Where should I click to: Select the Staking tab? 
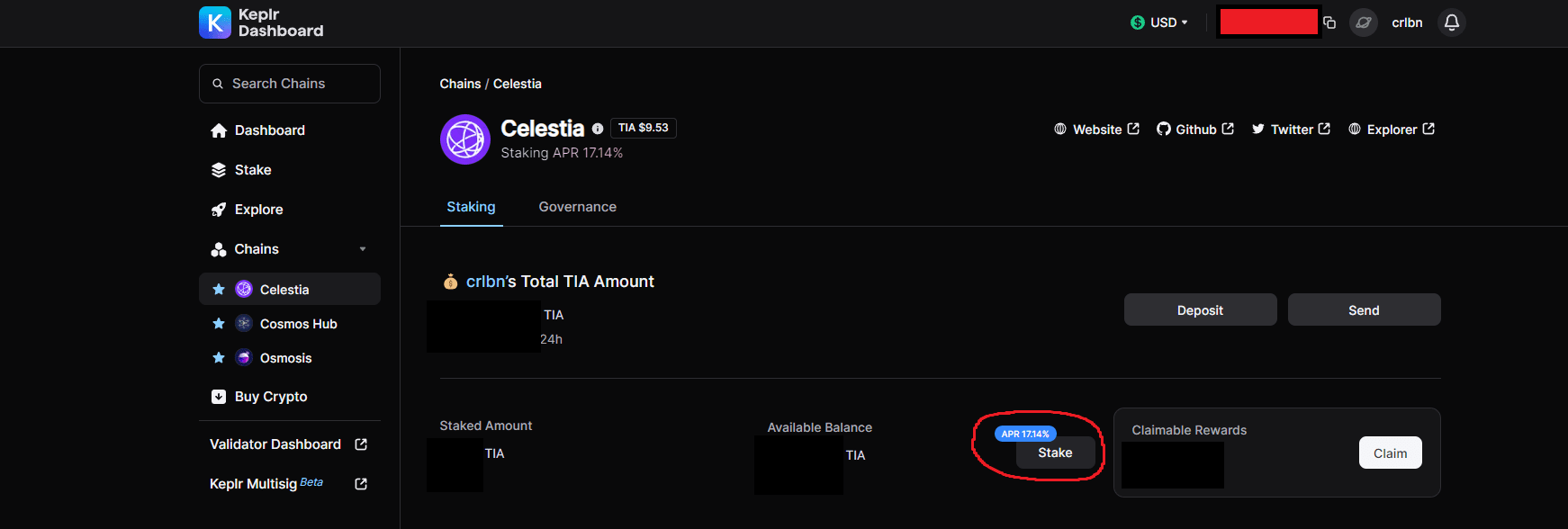click(471, 207)
